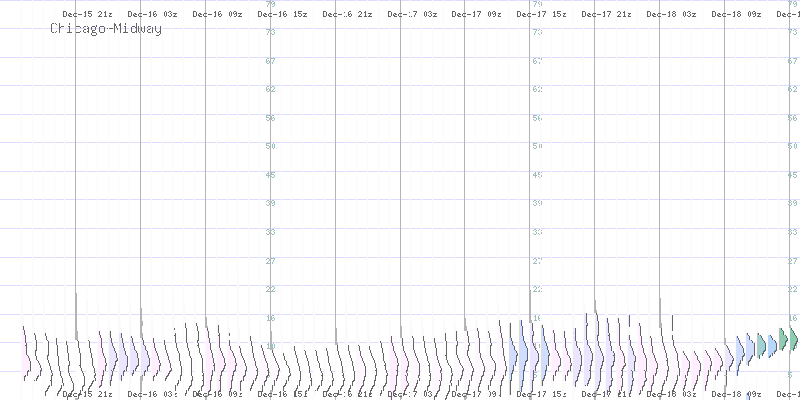This screenshot has width=800, height=400.
Task: Click the top Dec-18 03z time label
Action: pyautogui.click(x=671, y=14)
